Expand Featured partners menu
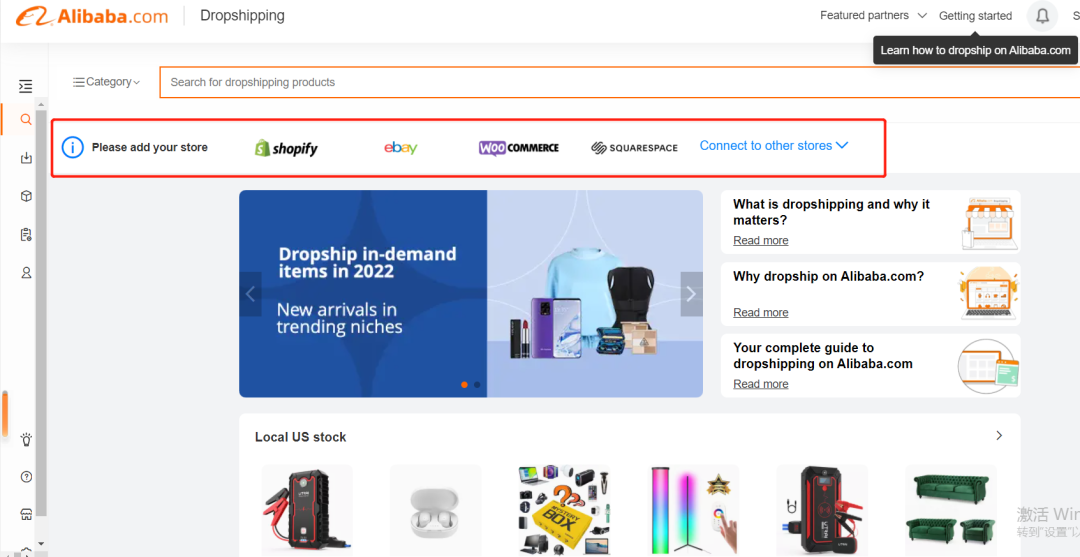1080x557 pixels. click(873, 15)
